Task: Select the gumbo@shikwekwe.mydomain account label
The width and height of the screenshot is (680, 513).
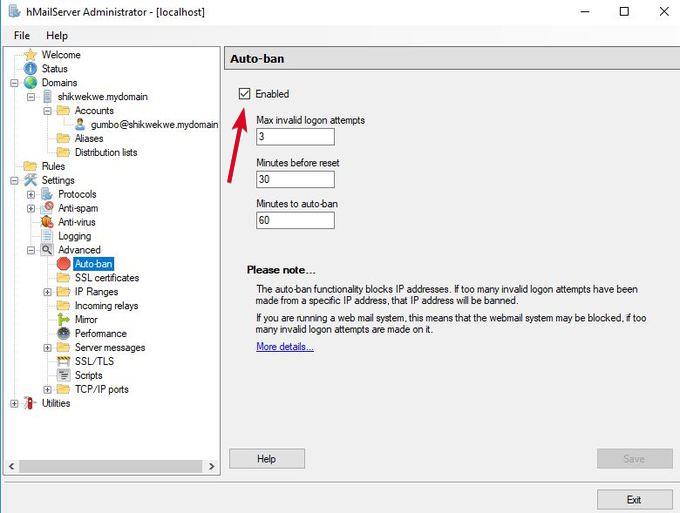Action: point(154,124)
